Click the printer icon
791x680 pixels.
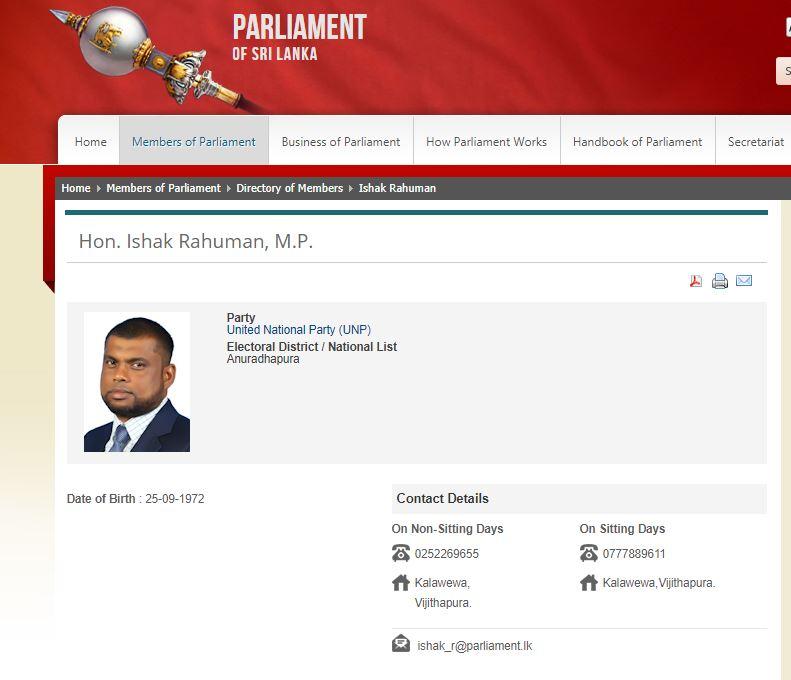tap(720, 280)
